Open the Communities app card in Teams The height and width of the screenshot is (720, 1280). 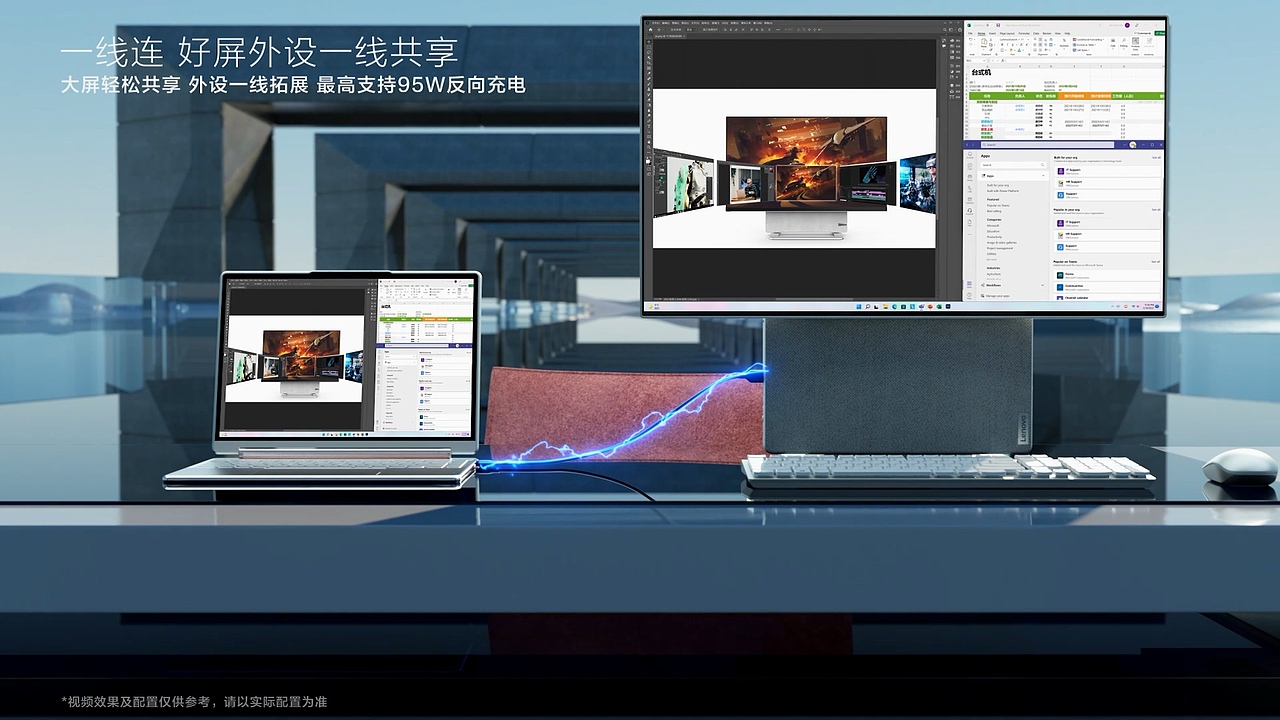pyautogui.click(x=1108, y=287)
